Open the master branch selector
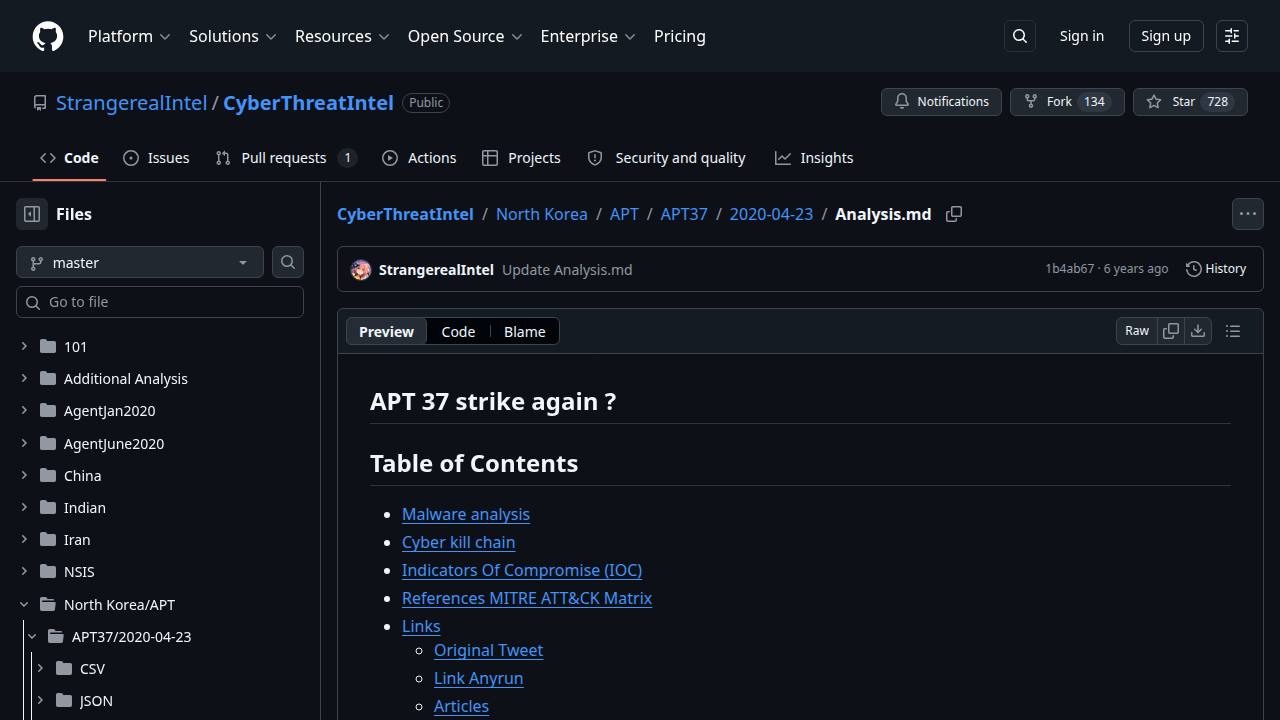The image size is (1280, 720). coord(140,262)
